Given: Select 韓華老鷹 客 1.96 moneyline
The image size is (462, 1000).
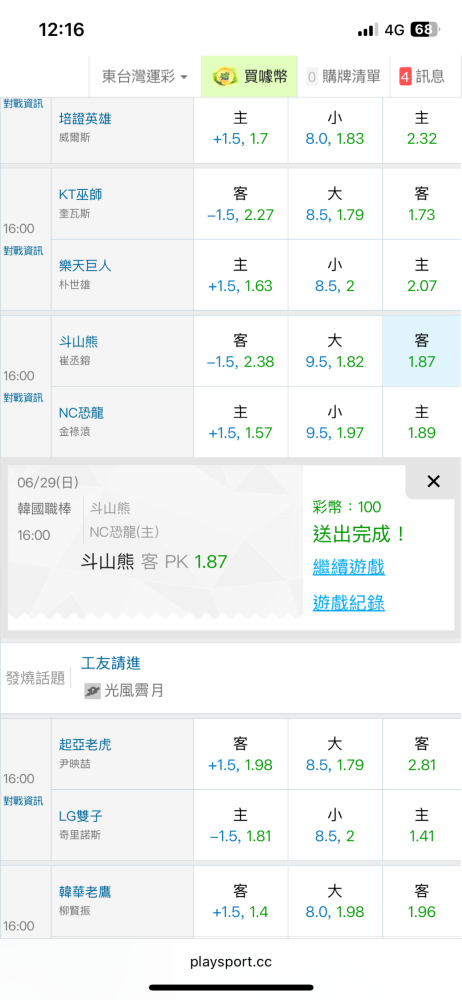Looking at the screenshot, I should (x=422, y=901).
